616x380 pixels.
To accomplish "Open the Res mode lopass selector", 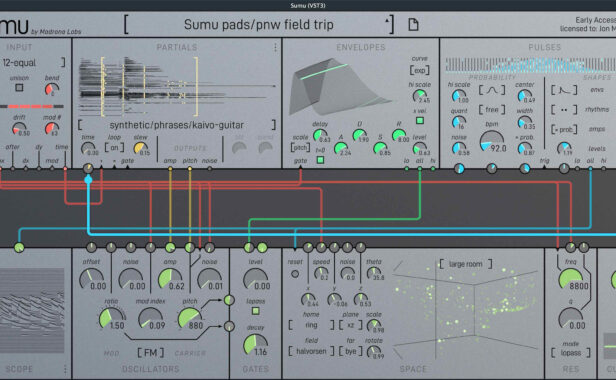I will [570, 352].
